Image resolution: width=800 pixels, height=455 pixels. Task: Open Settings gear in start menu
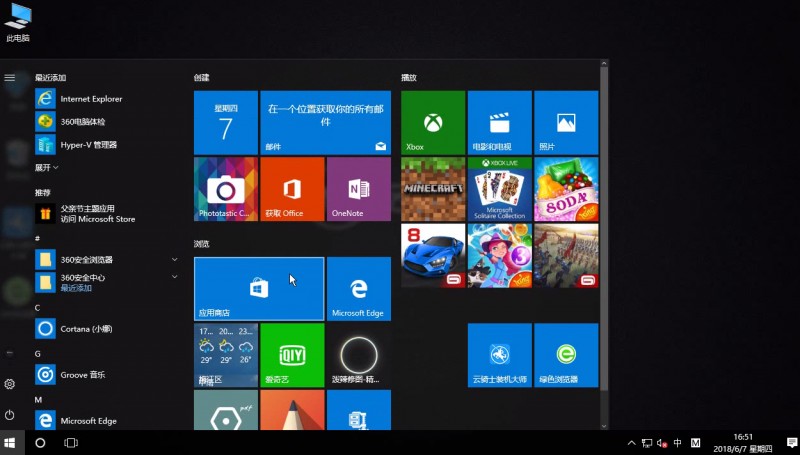[x=10, y=384]
